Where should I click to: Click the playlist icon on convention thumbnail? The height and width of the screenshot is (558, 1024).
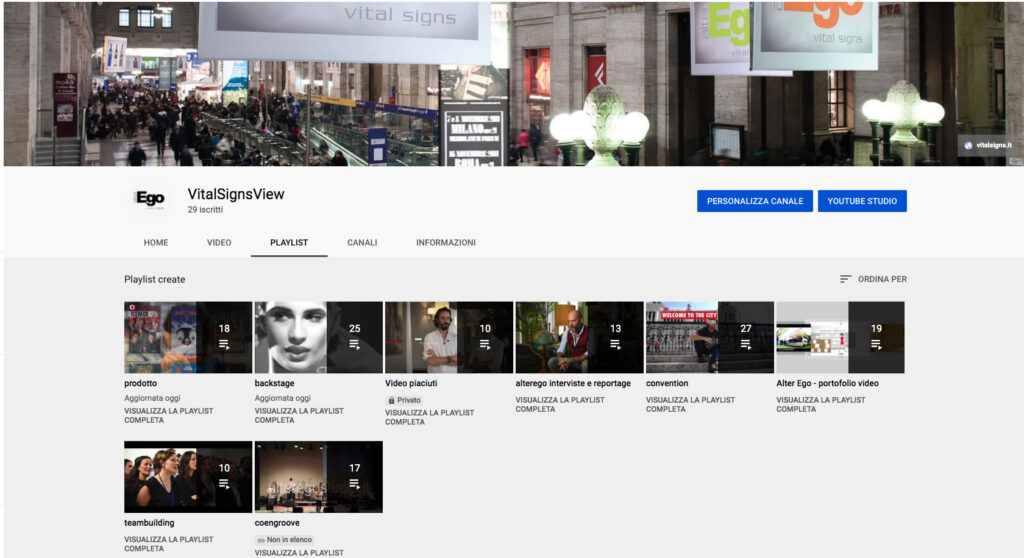(746, 344)
